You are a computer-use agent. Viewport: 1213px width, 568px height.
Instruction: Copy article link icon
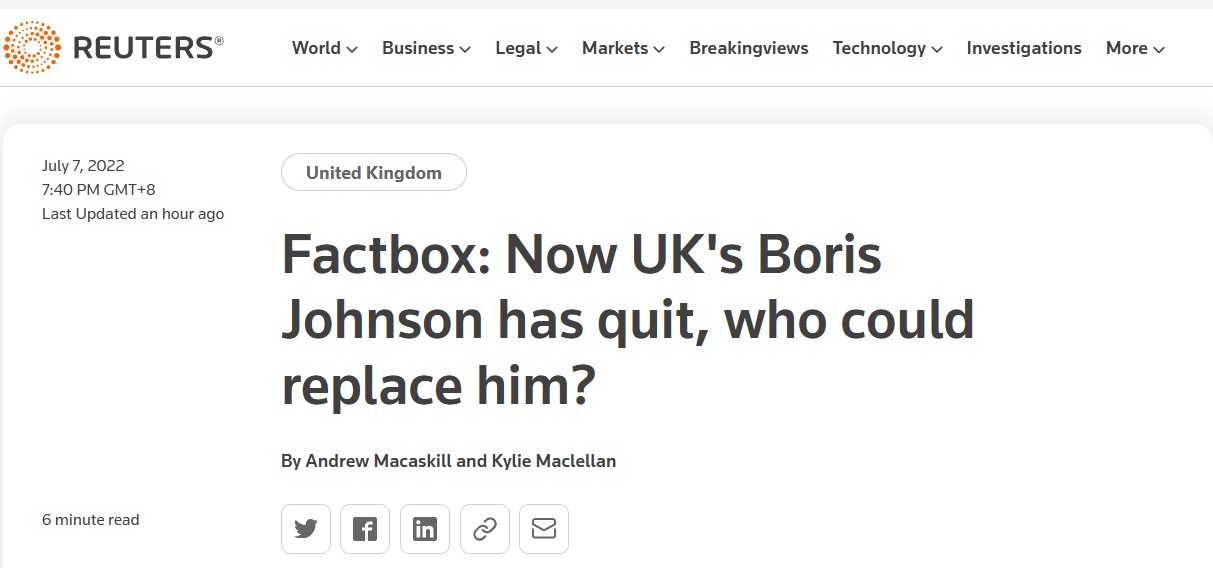(485, 529)
